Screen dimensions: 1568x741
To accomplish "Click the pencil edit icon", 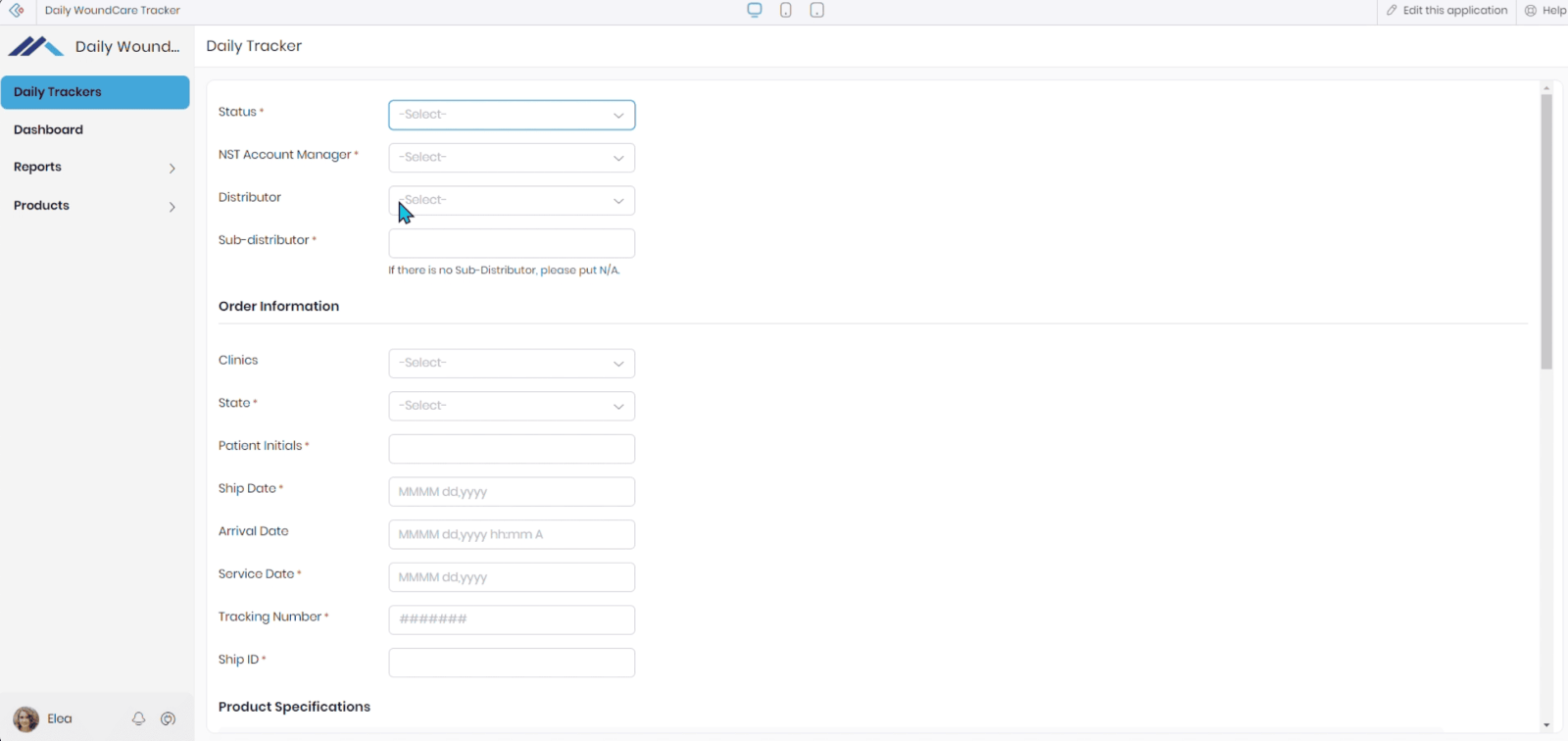I will point(1392,10).
